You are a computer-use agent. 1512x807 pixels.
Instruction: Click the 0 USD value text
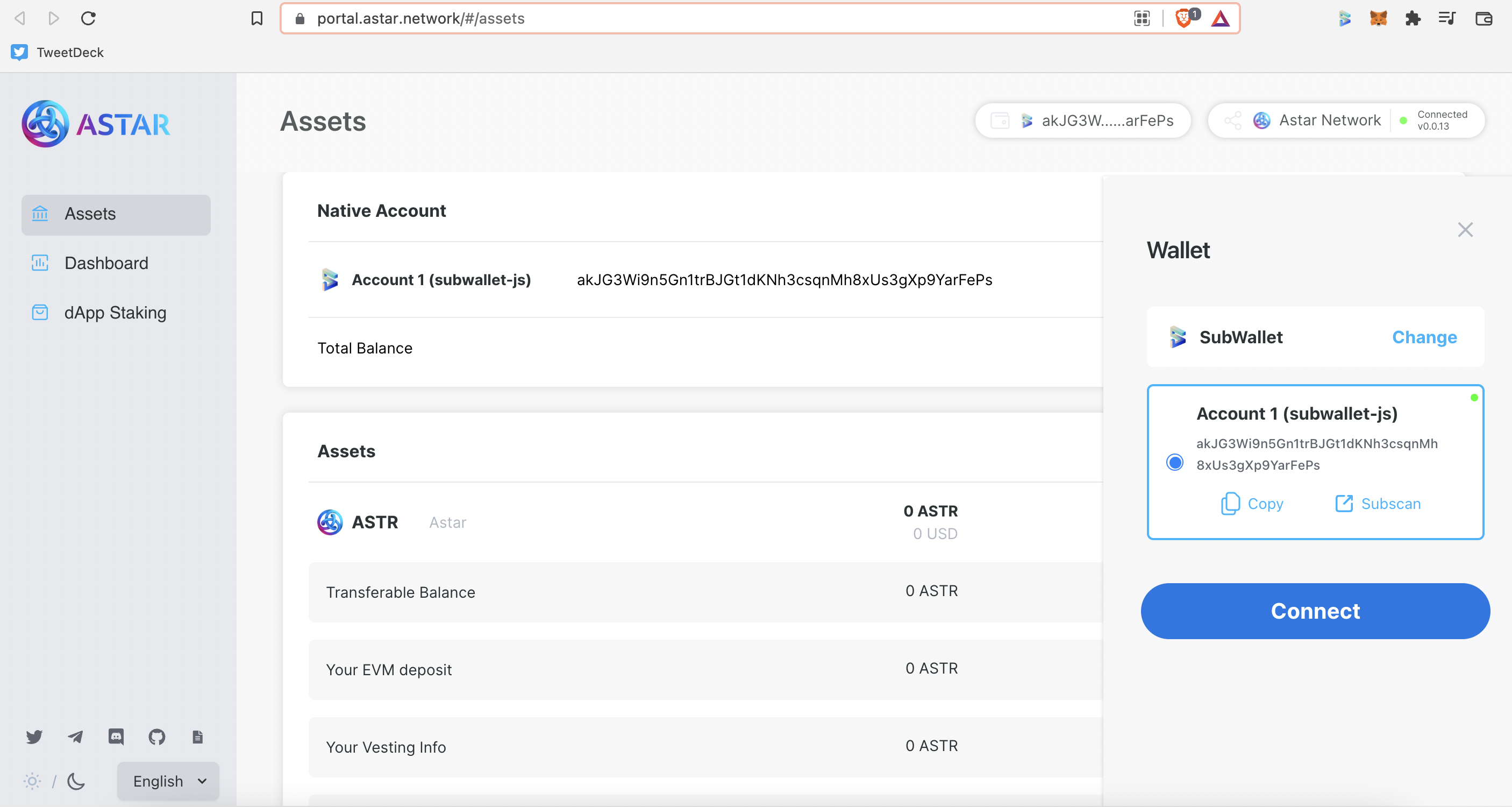click(x=935, y=534)
